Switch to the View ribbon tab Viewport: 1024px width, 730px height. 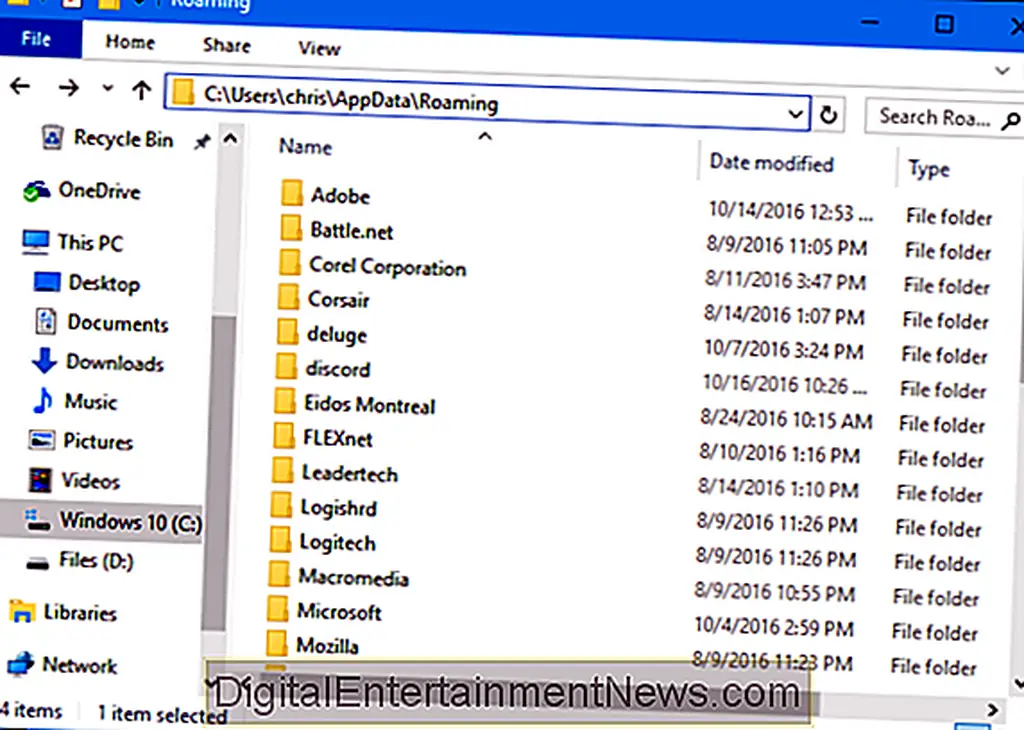click(319, 48)
